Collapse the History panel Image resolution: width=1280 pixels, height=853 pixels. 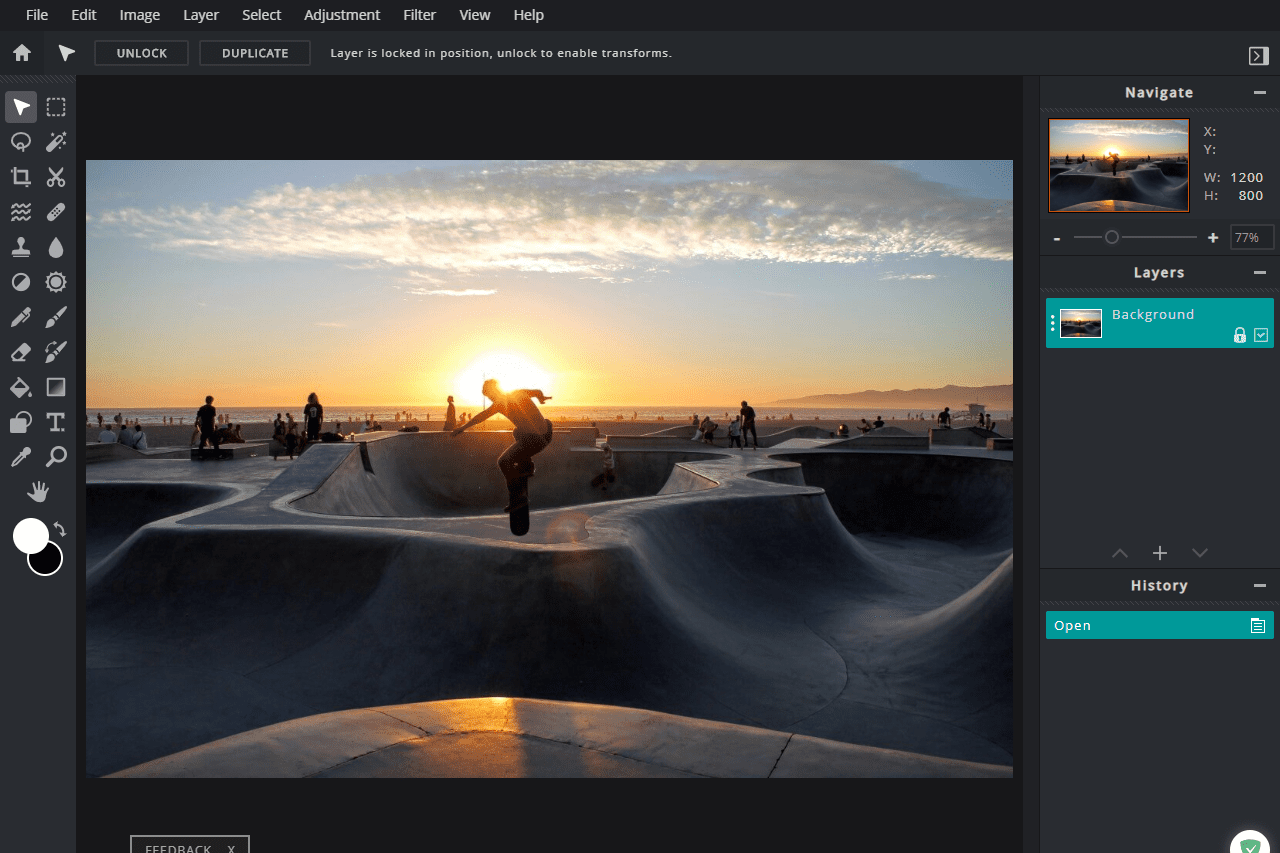pos(1260,586)
